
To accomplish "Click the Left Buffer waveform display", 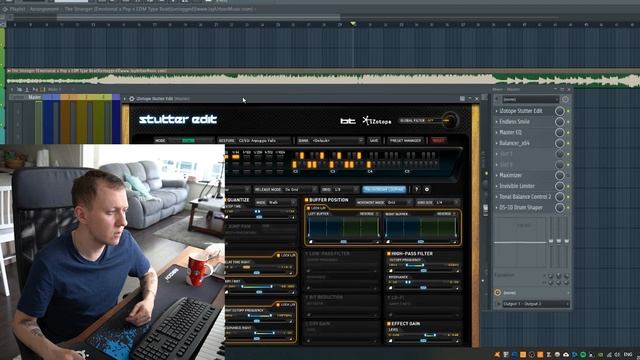I will (344, 228).
